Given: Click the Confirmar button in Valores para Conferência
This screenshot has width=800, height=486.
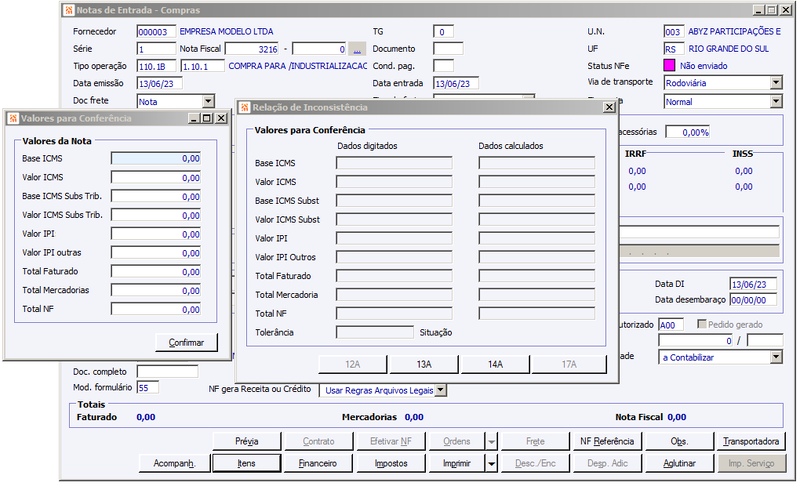Looking at the screenshot, I should [186, 342].
